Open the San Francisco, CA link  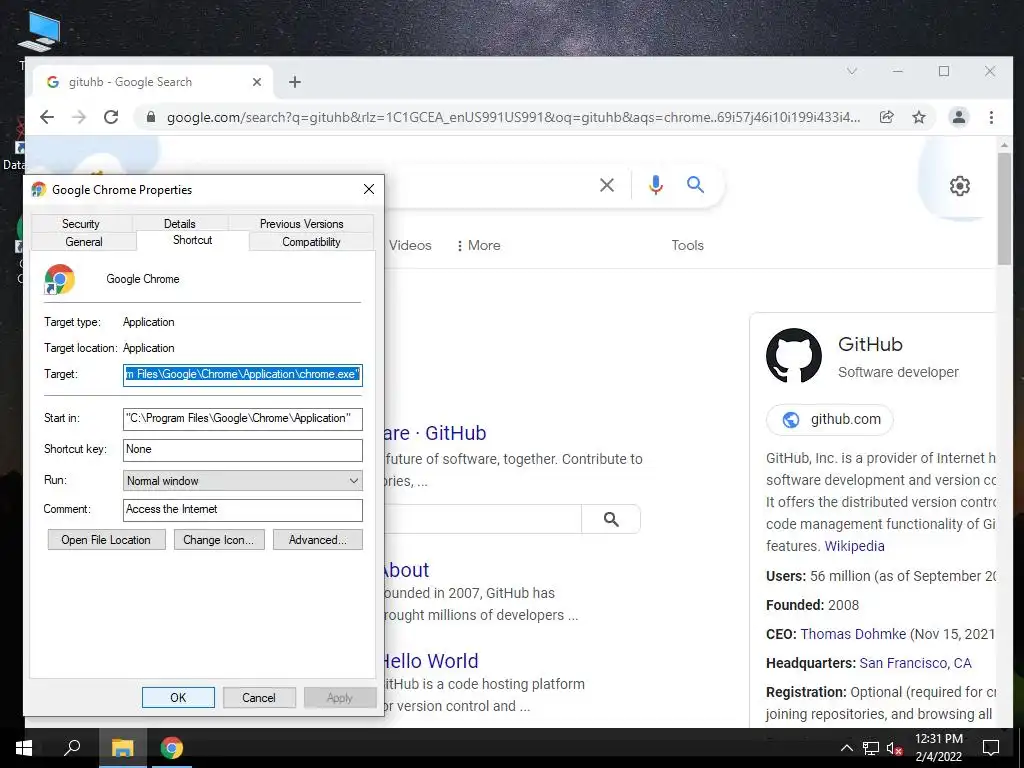click(915, 664)
